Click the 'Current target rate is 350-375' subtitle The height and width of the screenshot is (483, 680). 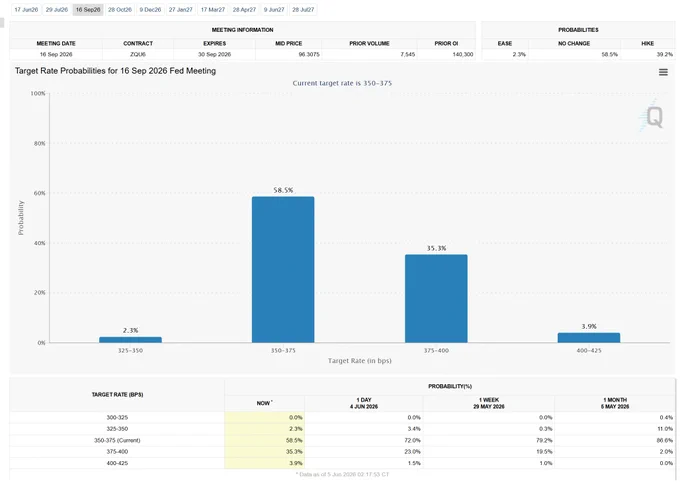tap(342, 83)
